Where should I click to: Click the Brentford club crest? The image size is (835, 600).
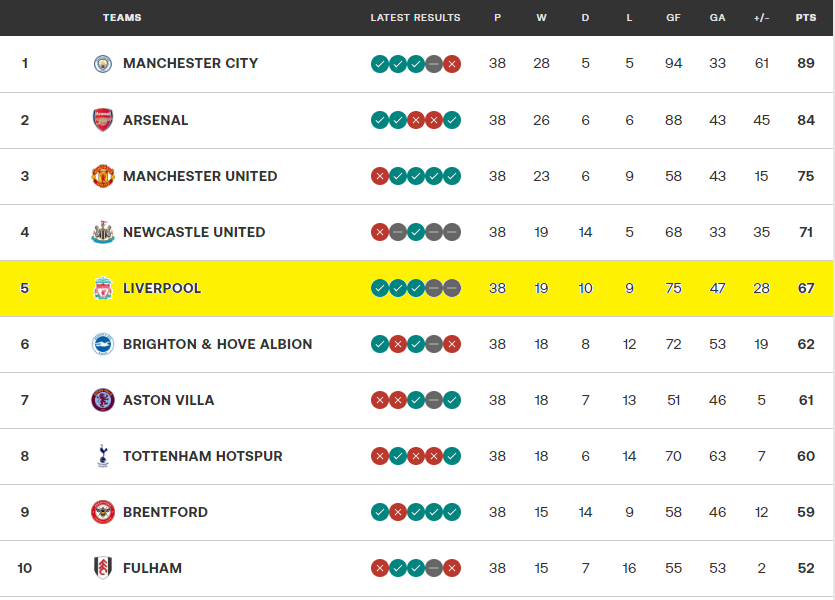click(103, 512)
